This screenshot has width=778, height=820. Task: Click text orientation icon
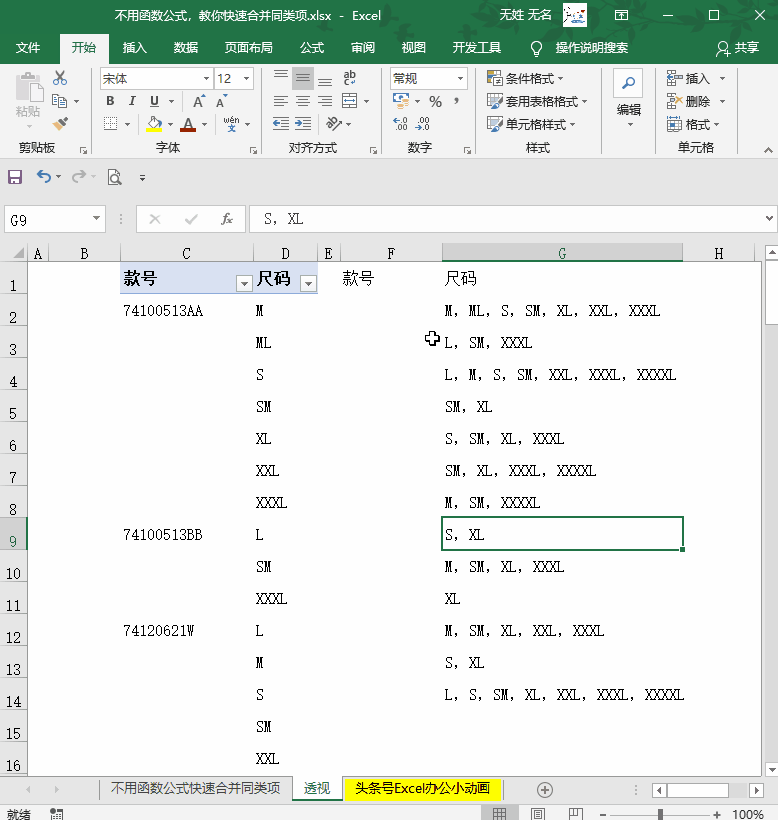pyautogui.click(x=334, y=124)
